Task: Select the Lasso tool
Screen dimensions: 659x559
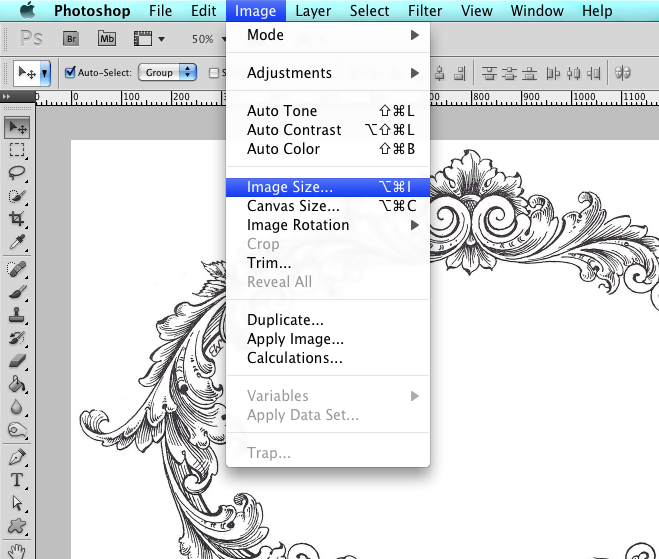Action: click(x=17, y=173)
